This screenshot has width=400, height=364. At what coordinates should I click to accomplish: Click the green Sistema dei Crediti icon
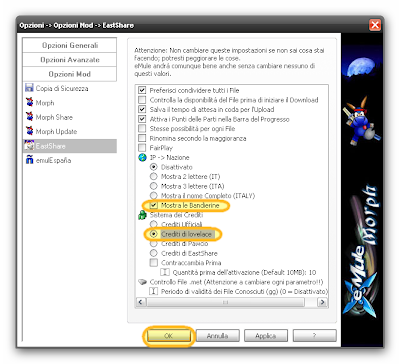142,215
